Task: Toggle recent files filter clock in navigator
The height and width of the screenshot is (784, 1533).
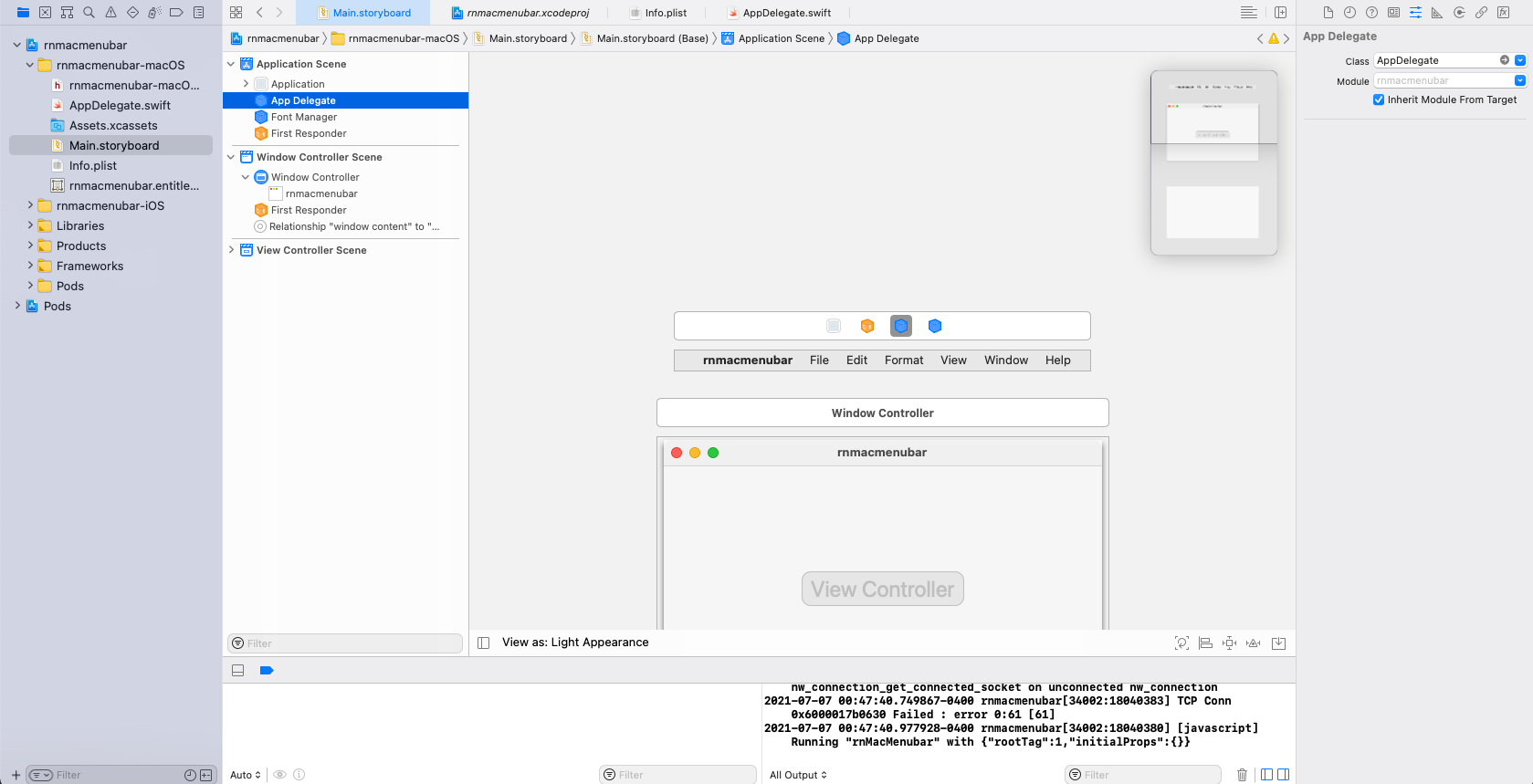Action: (x=190, y=775)
